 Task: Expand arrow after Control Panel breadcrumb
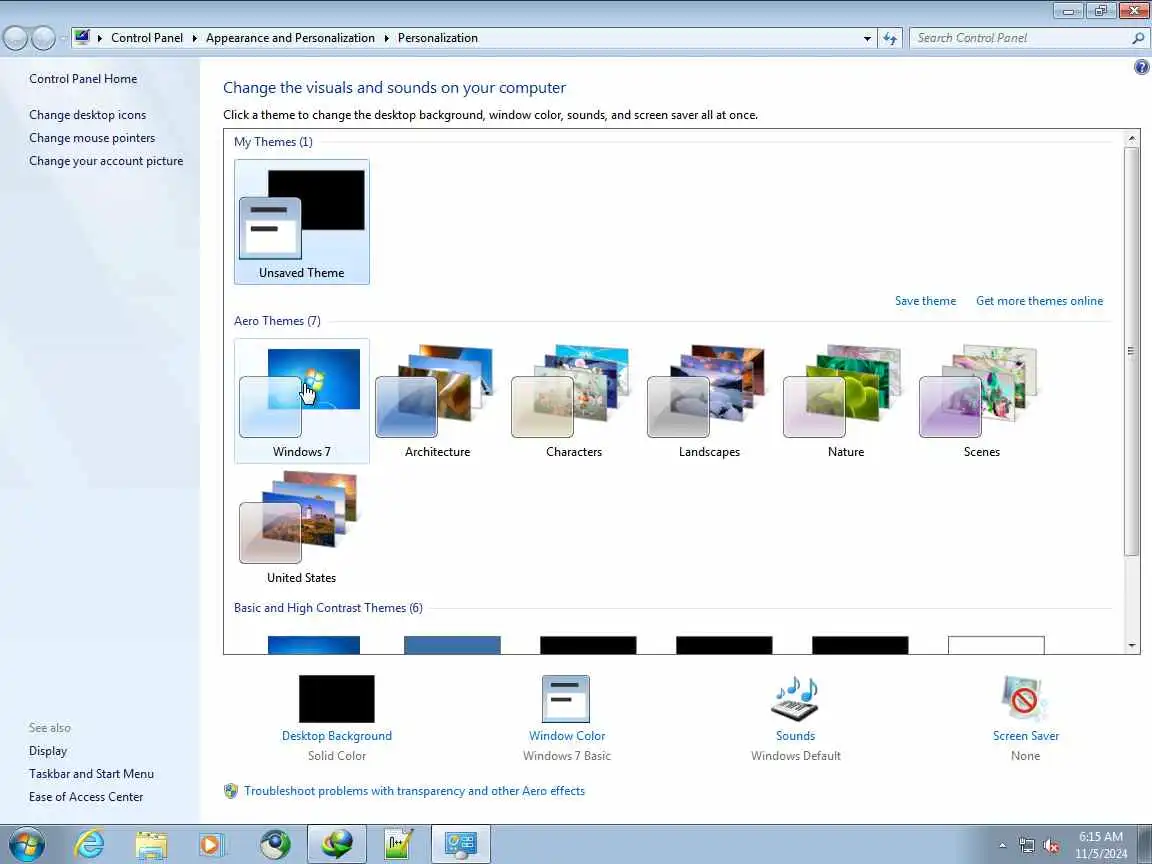coord(195,38)
